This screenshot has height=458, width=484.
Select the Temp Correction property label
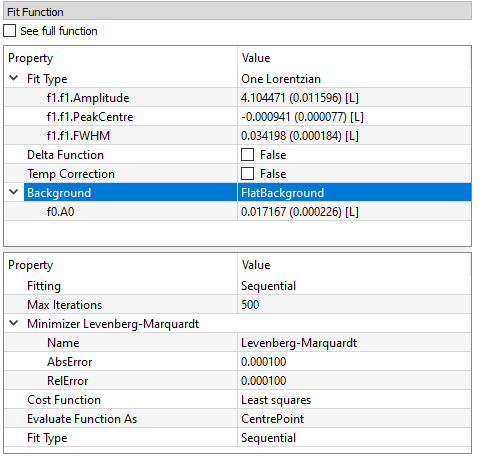coord(71,174)
